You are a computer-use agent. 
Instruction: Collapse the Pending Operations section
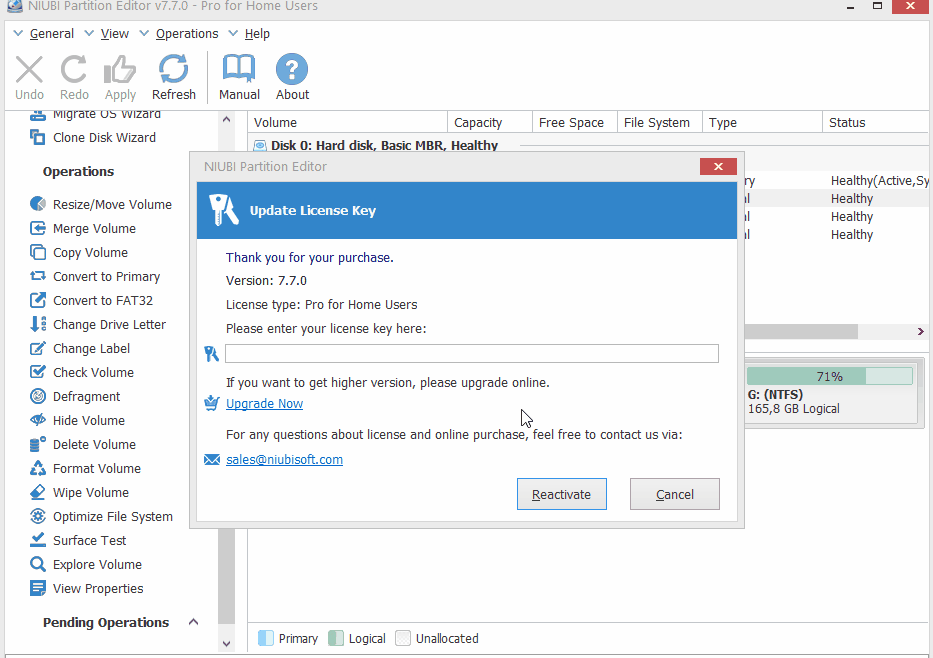193,622
